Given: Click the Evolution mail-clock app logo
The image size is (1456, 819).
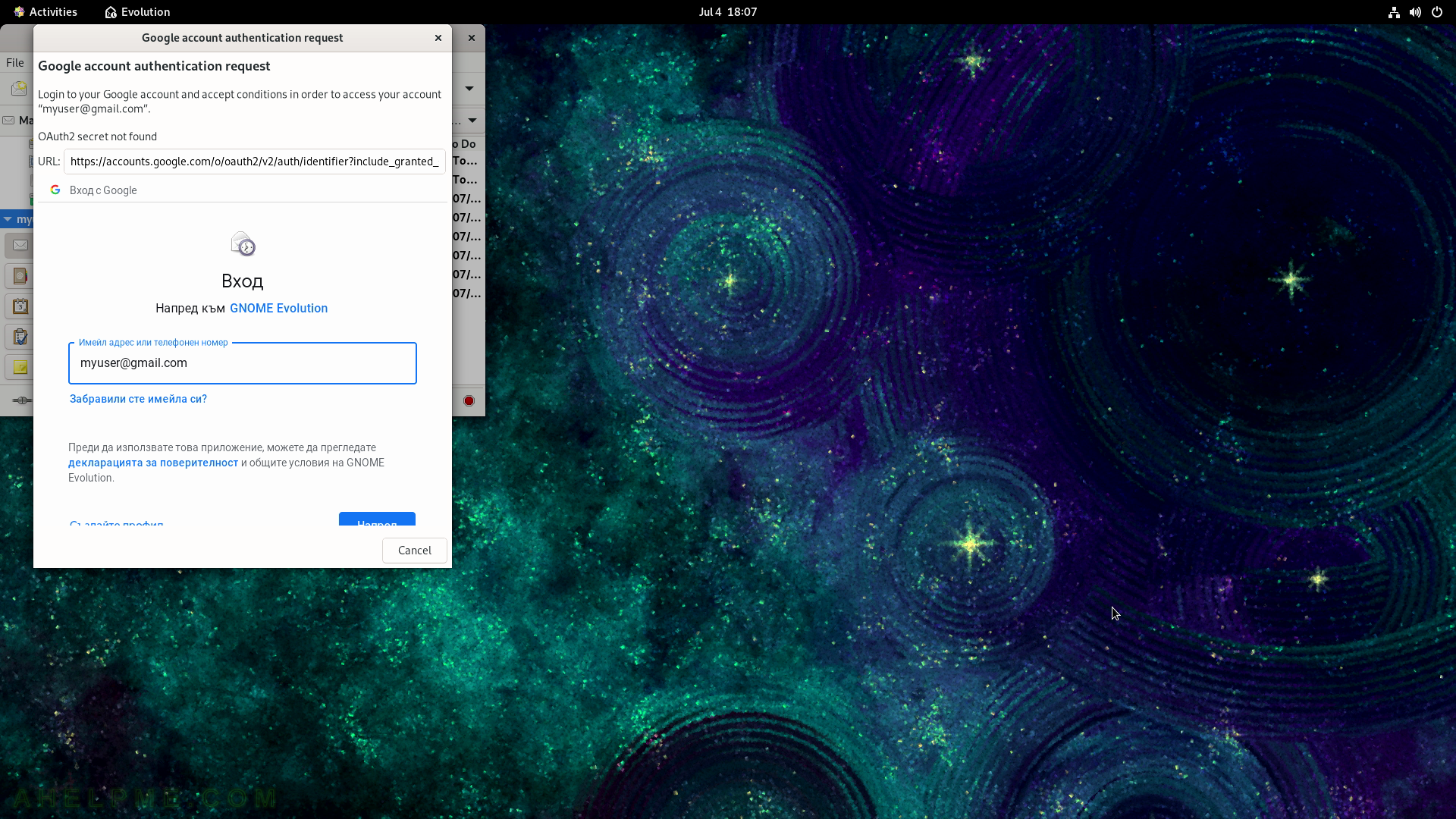Looking at the screenshot, I should point(243,244).
